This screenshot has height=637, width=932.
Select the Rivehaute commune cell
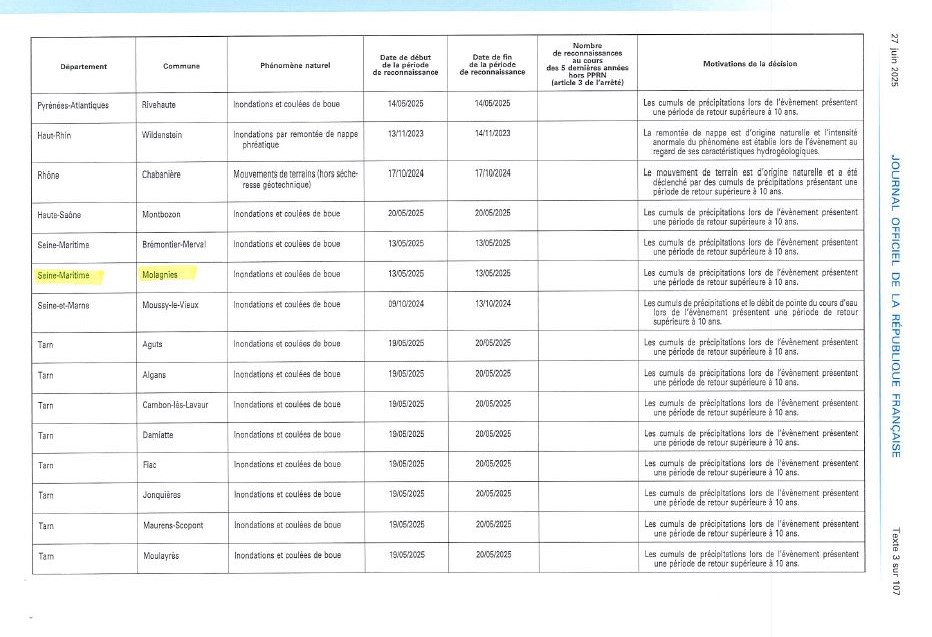(165, 104)
